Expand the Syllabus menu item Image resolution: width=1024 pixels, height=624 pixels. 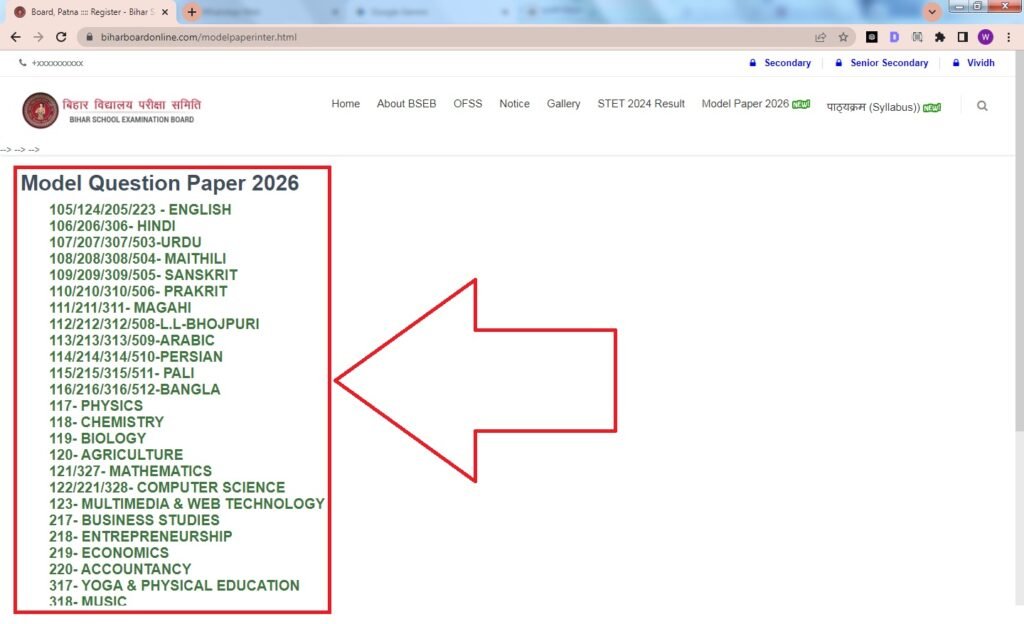pos(870,104)
